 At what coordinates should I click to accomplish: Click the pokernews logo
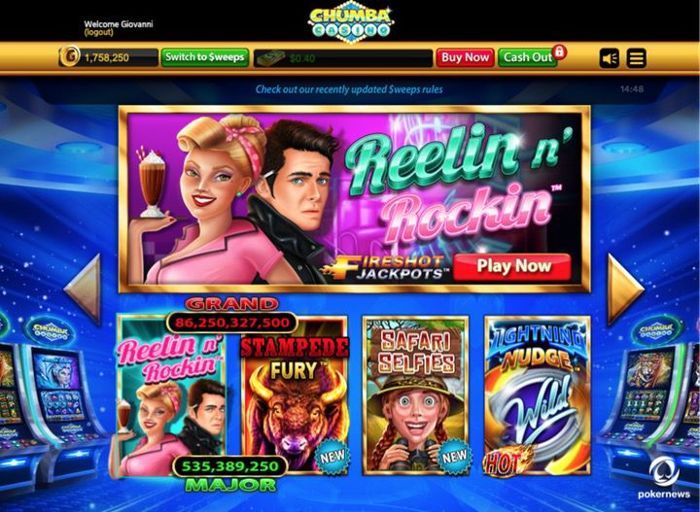(x=664, y=479)
